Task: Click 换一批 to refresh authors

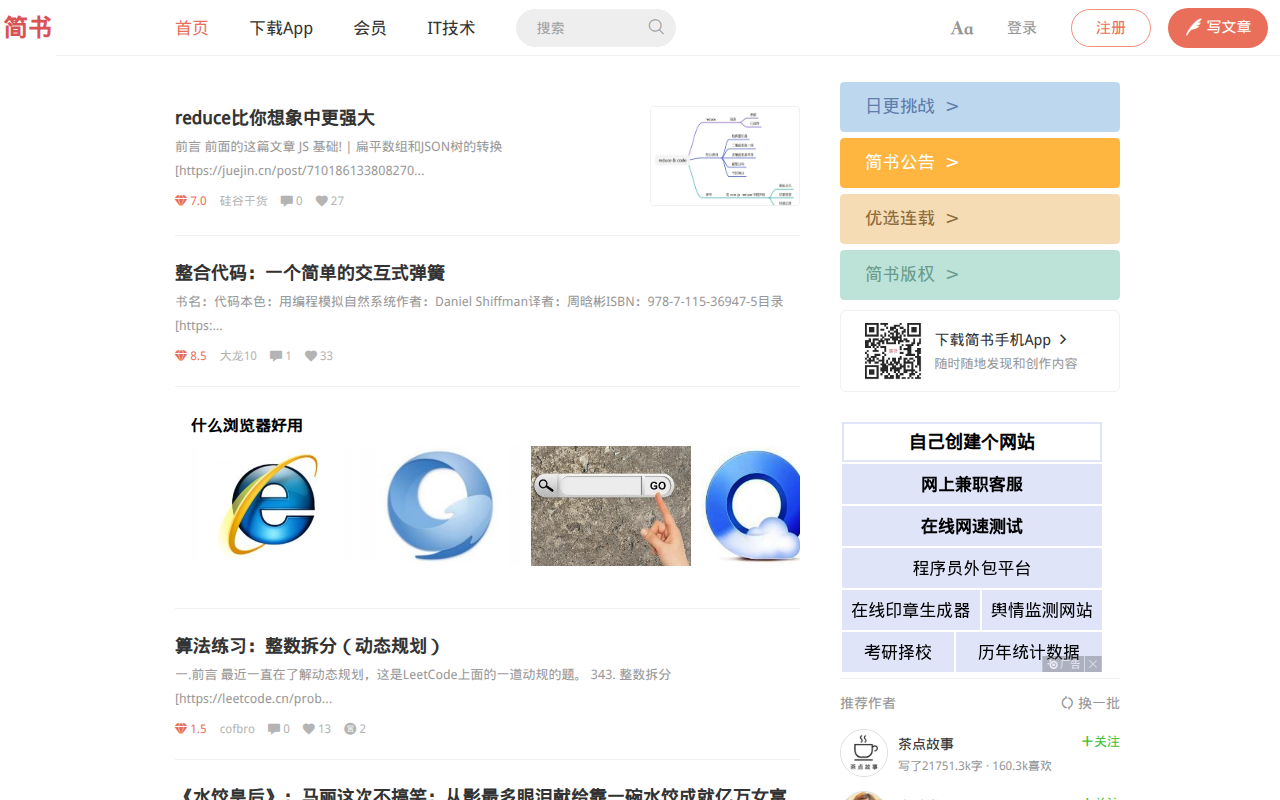Action: click(1098, 703)
